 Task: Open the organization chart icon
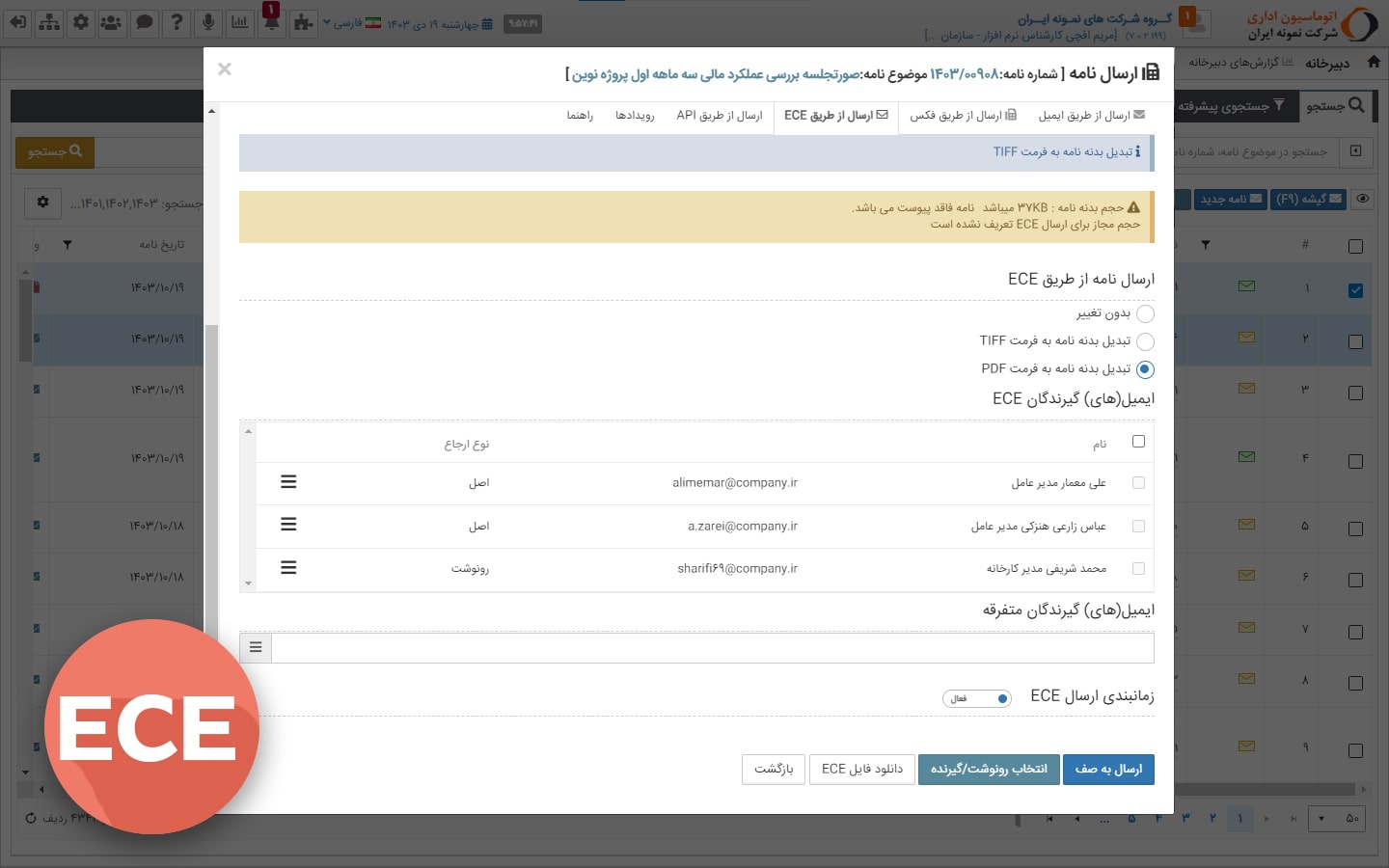point(49,22)
